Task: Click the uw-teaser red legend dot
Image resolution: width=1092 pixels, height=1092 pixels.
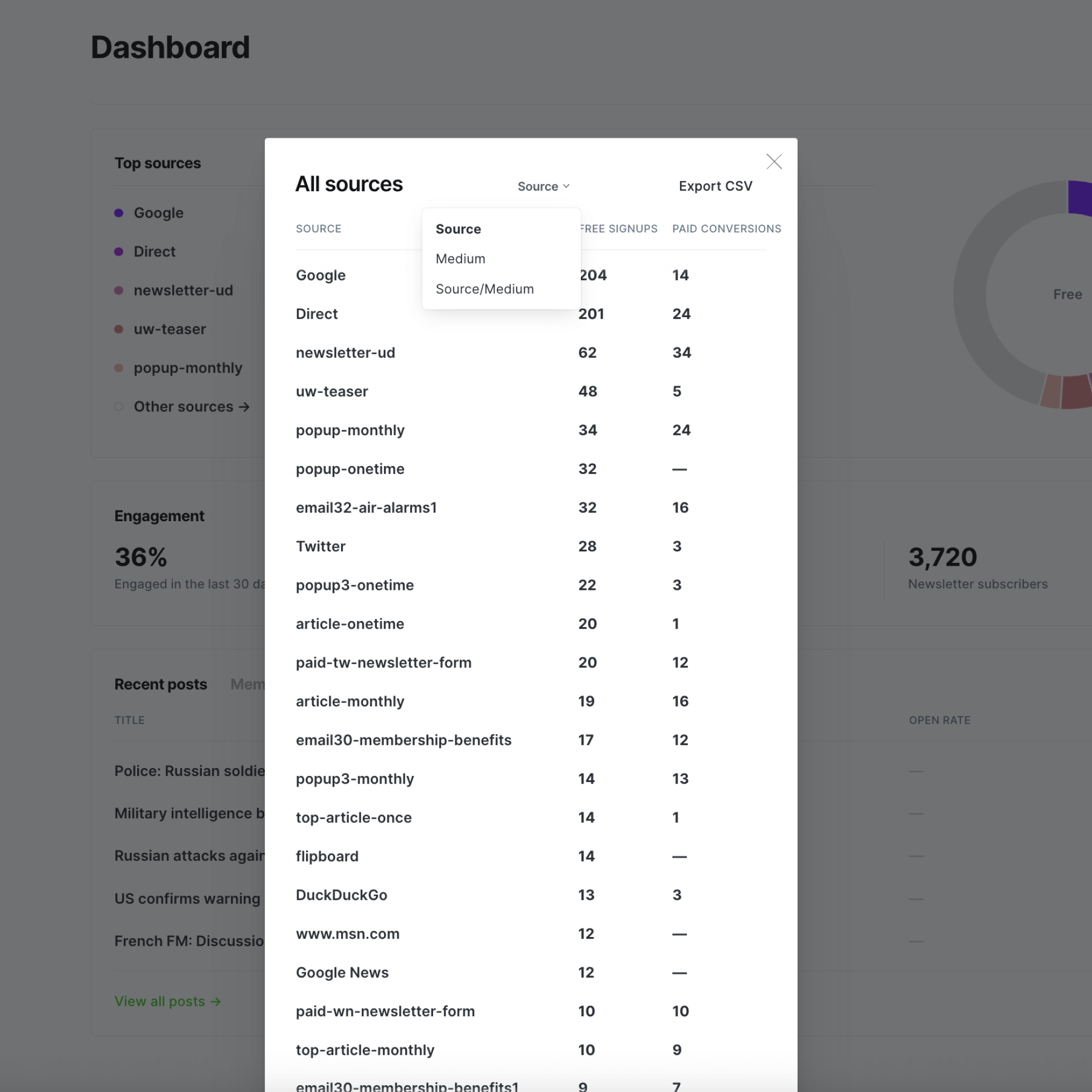Action: pyautogui.click(x=119, y=329)
